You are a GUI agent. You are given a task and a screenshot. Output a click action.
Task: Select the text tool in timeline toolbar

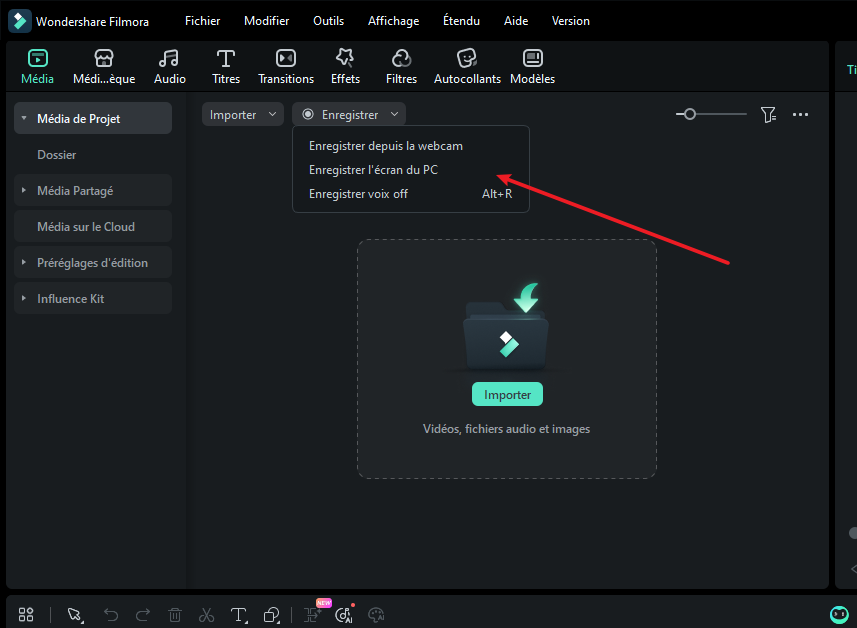[x=239, y=615]
